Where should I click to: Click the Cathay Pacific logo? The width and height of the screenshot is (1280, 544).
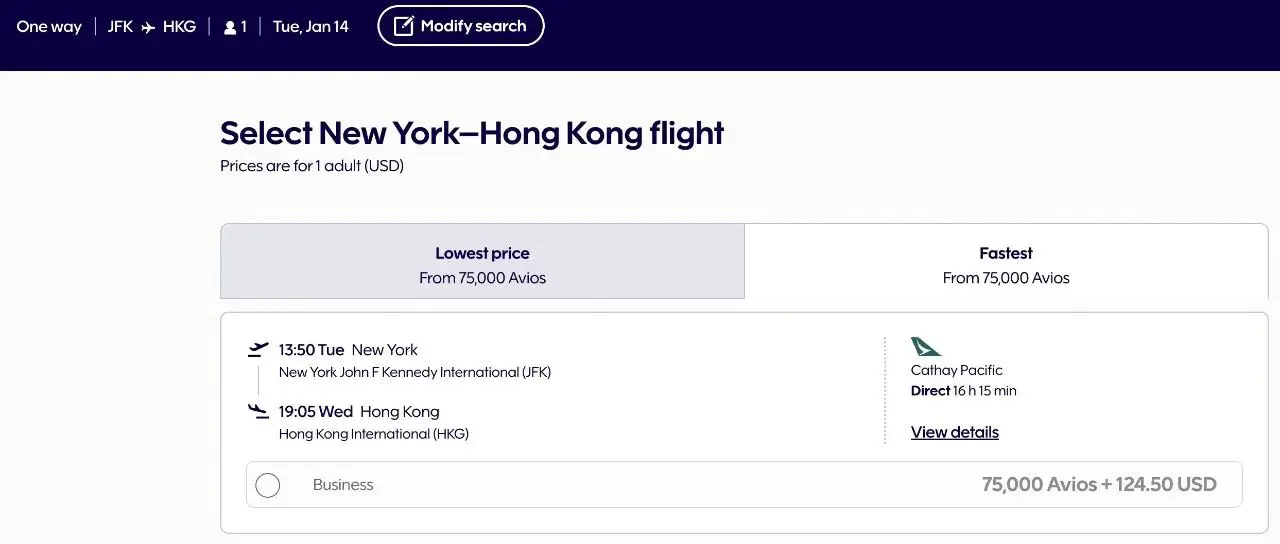926,347
